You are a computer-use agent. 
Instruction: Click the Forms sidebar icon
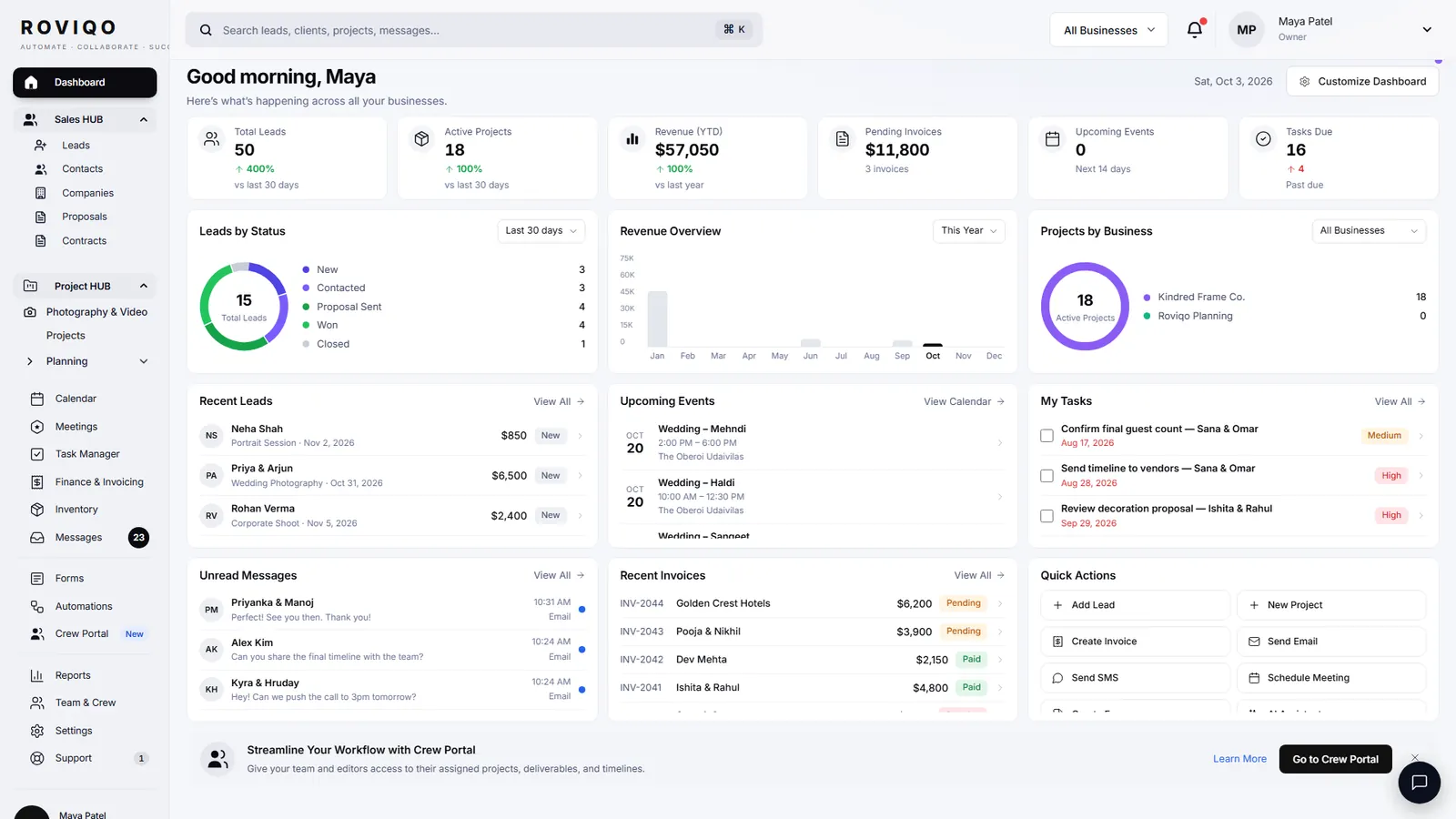37,579
